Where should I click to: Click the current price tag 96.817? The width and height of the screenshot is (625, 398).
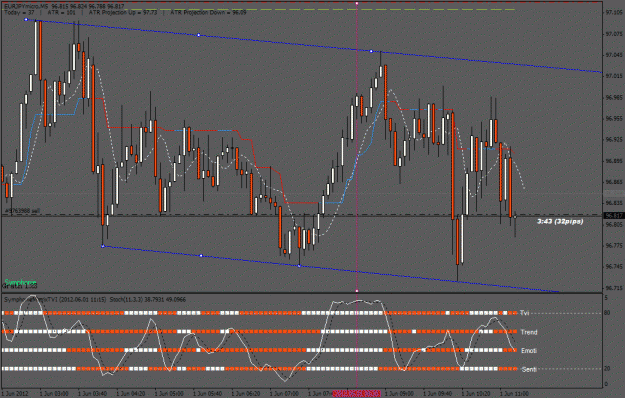tap(613, 216)
